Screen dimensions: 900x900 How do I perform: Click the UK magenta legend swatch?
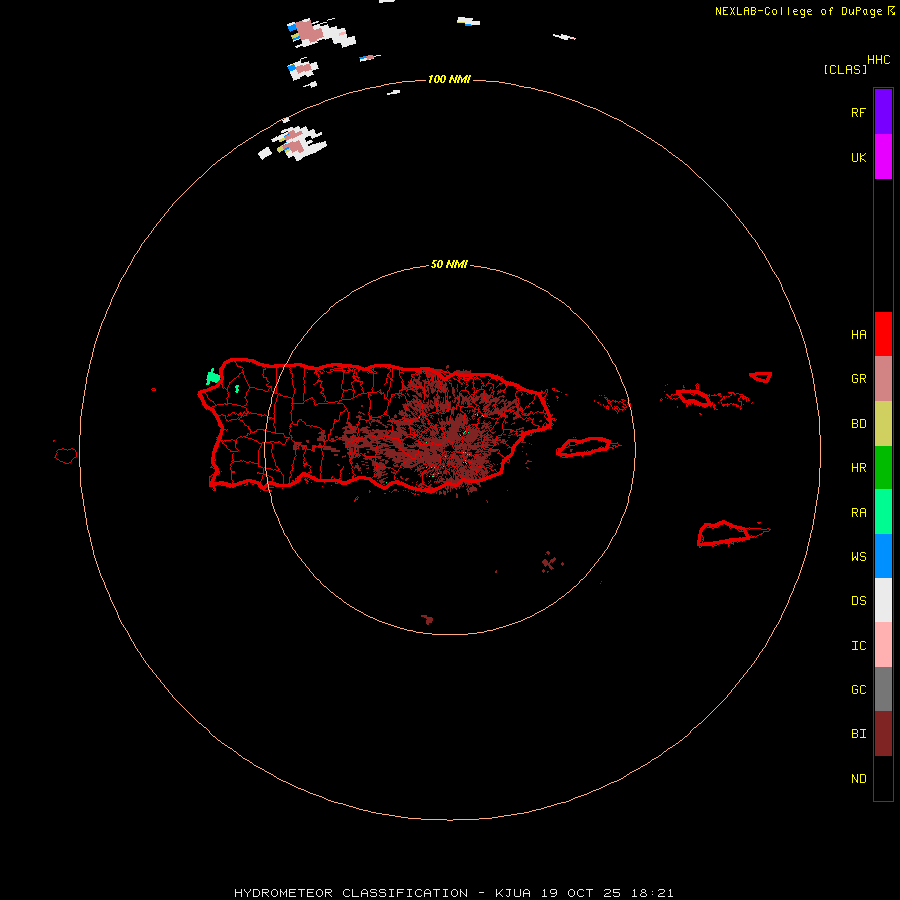[x=883, y=157]
